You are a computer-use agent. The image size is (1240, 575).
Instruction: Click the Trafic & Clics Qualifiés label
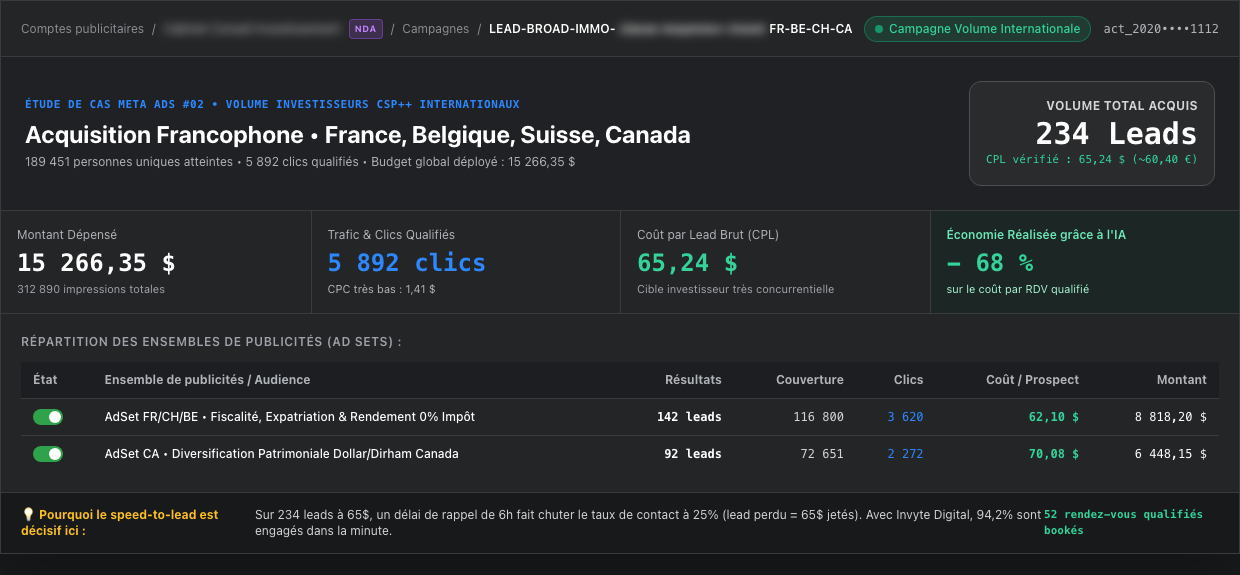click(391, 235)
